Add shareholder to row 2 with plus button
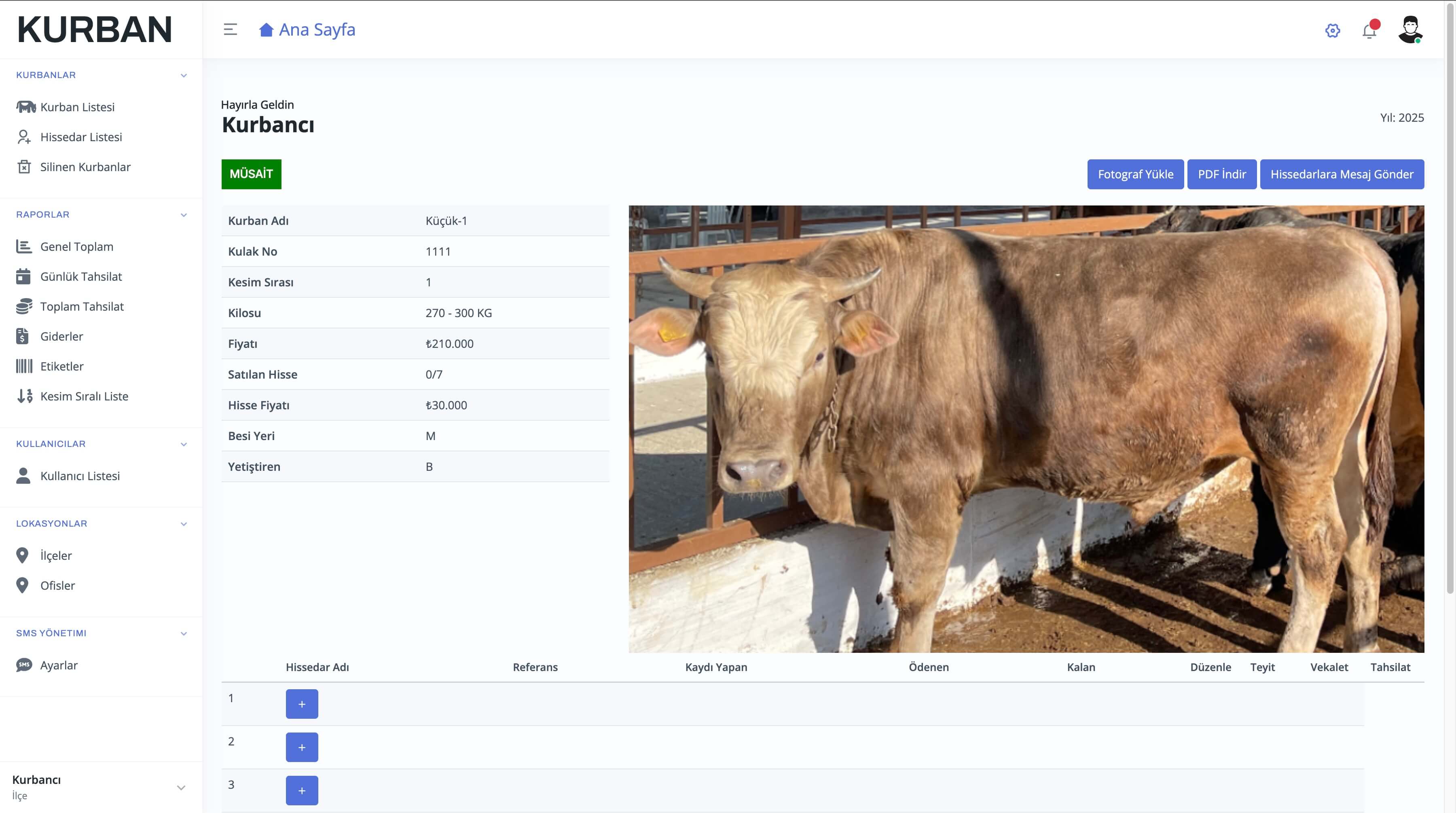 tap(302, 747)
